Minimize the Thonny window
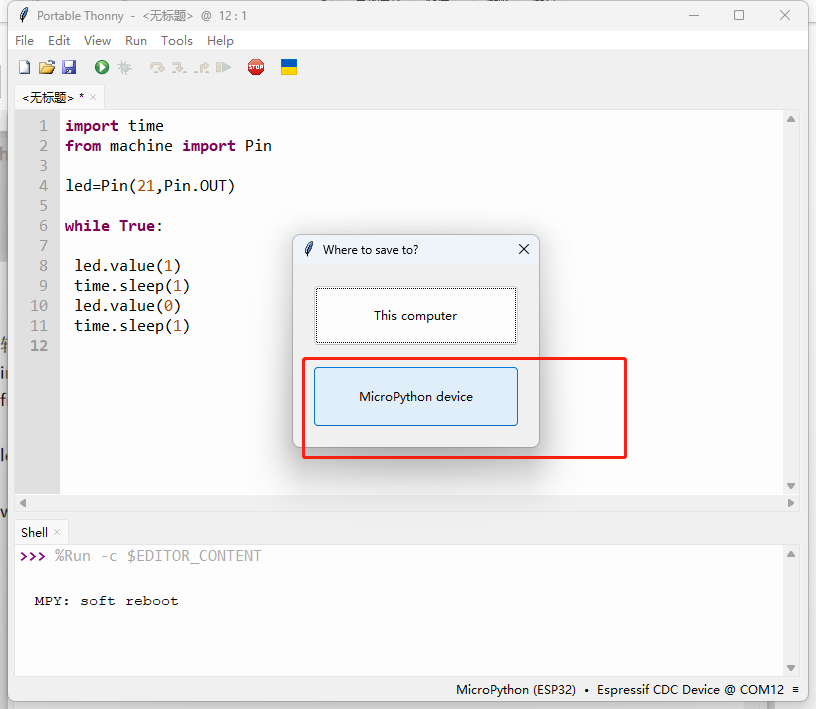Screen dimensions: 816x709 (694, 16)
